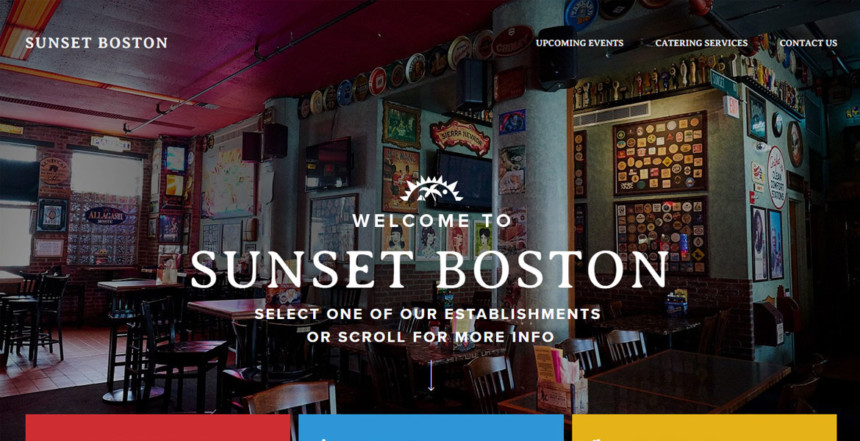This screenshot has height=441, width=860.
Task: Click the Or Scroll For More Info line
Action: click(430, 337)
